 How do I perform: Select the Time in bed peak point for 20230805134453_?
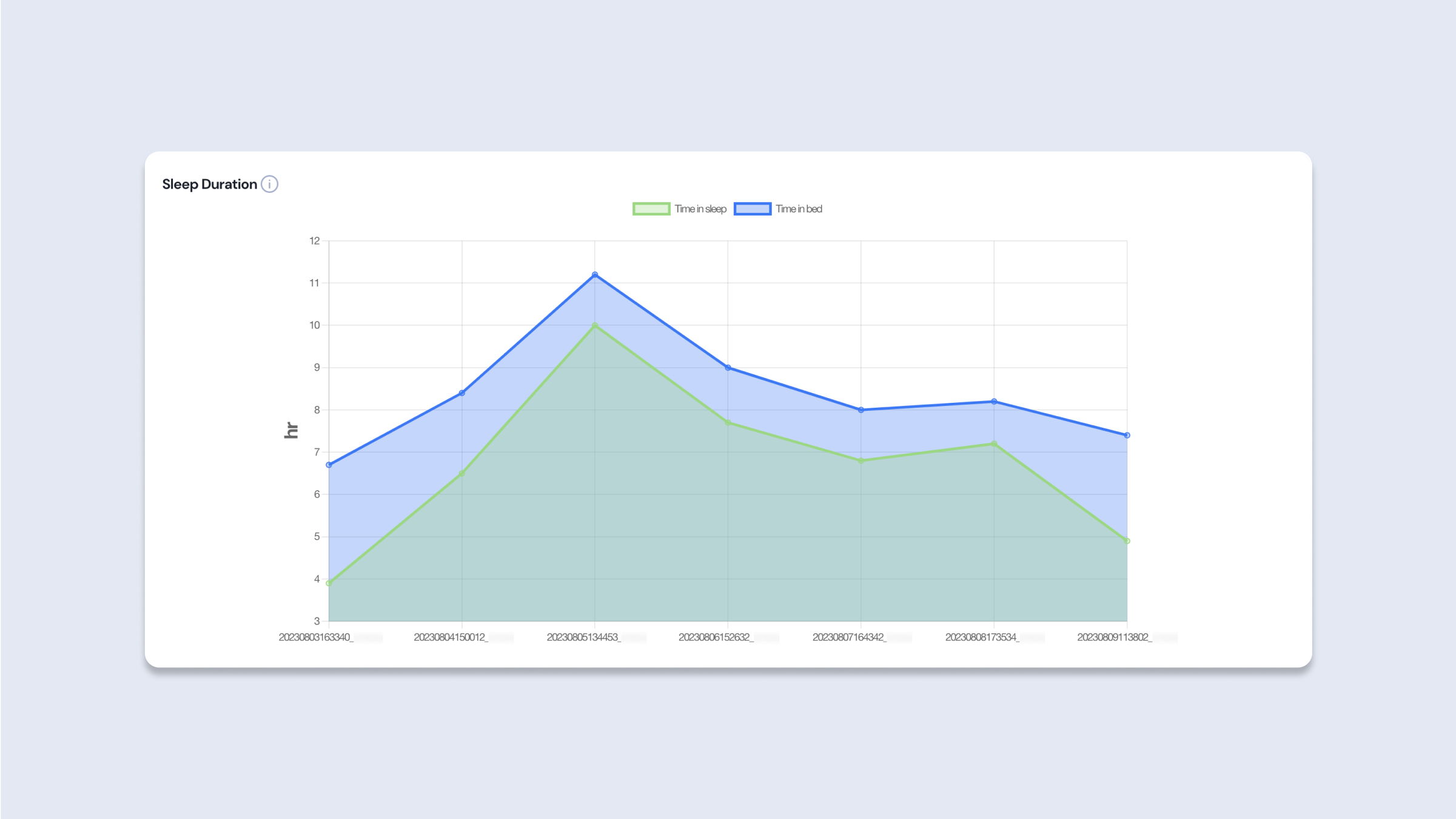[595, 275]
